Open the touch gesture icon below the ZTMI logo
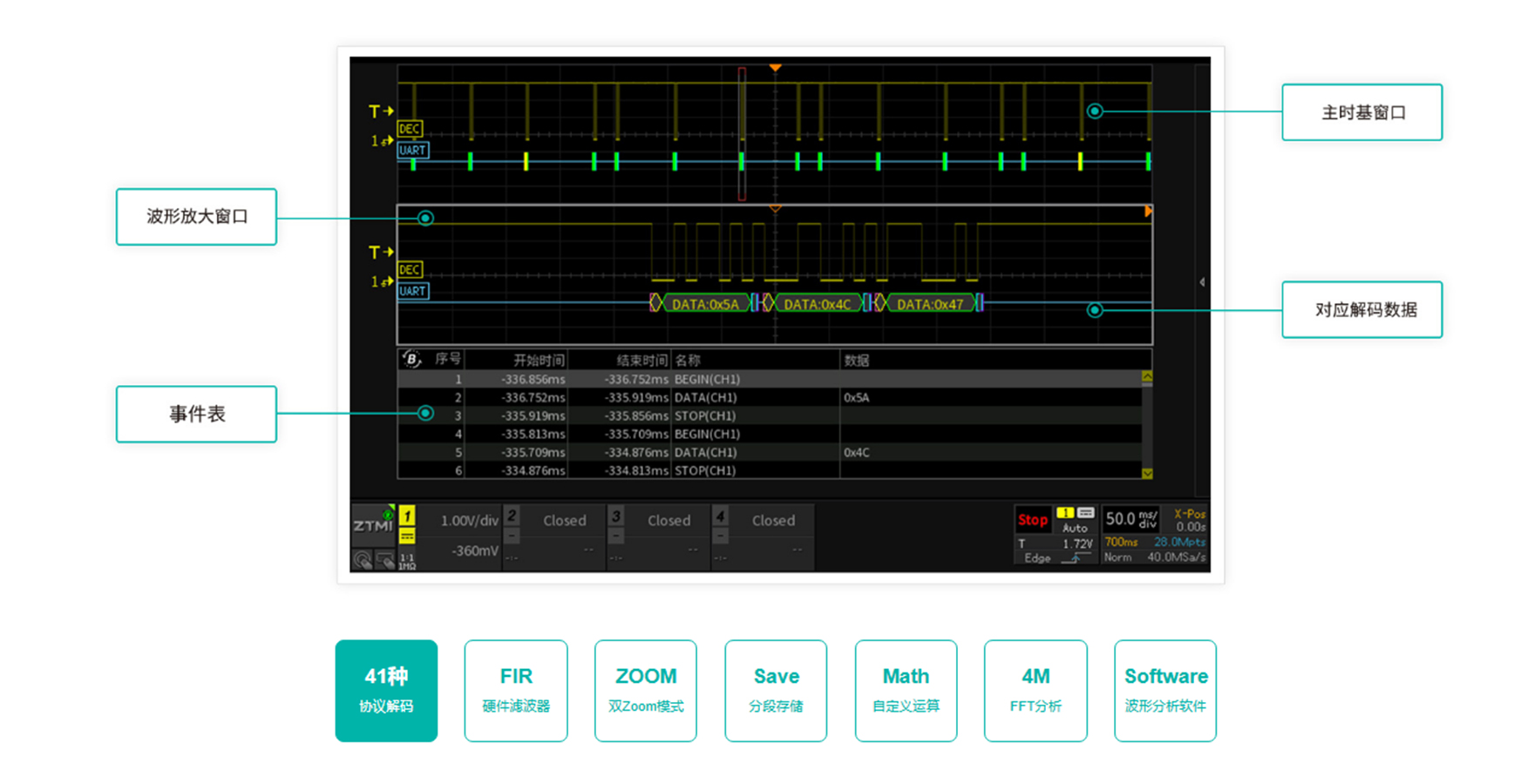Viewport: 1534px width, 784px height. [363, 560]
